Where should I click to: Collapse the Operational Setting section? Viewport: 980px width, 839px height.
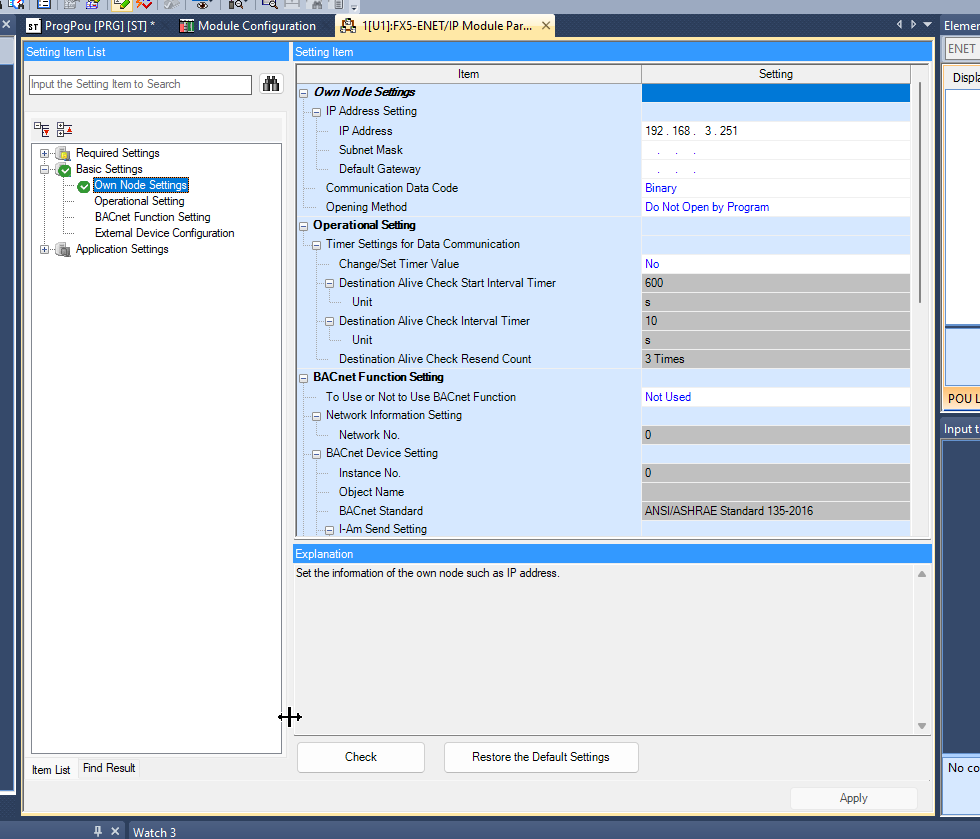[x=304, y=226]
